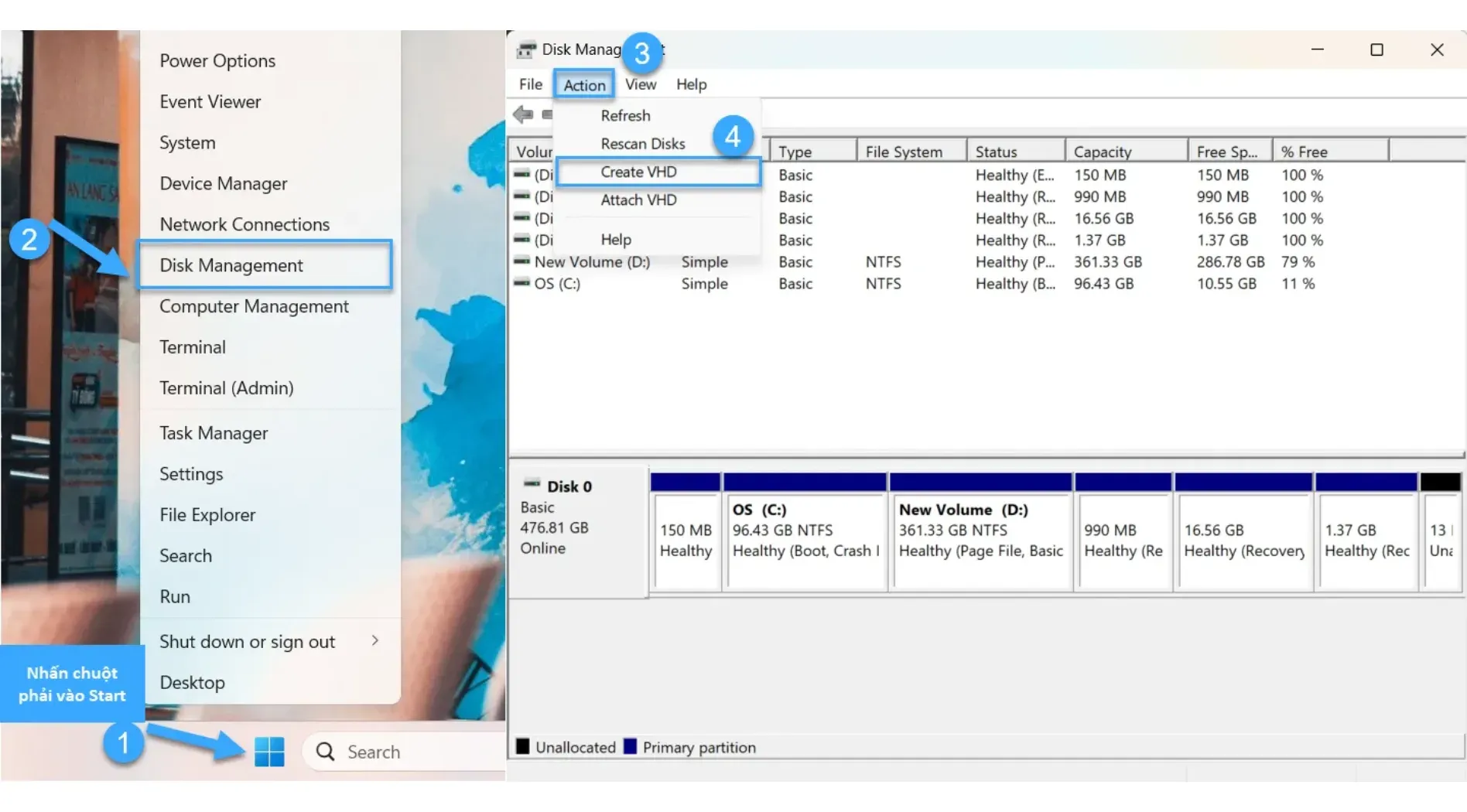Open Computer Management entry
Viewport: 1467px width, 812px height.
254,306
